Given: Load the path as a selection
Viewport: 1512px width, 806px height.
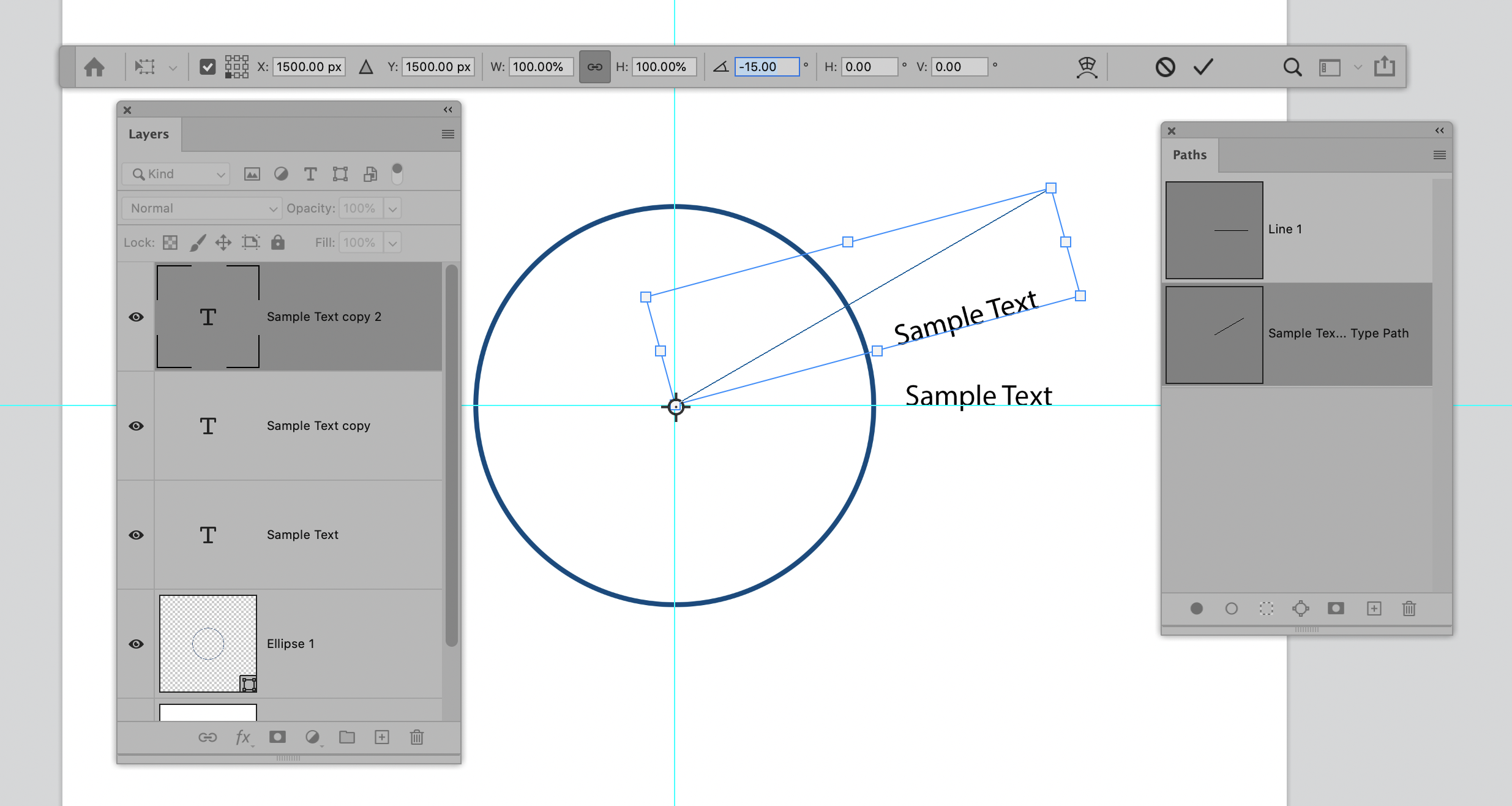Looking at the screenshot, I should point(1266,608).
